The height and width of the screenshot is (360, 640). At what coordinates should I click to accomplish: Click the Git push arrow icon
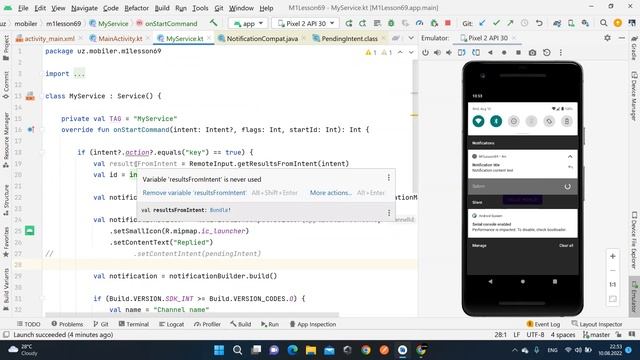(x=510, y=23)
